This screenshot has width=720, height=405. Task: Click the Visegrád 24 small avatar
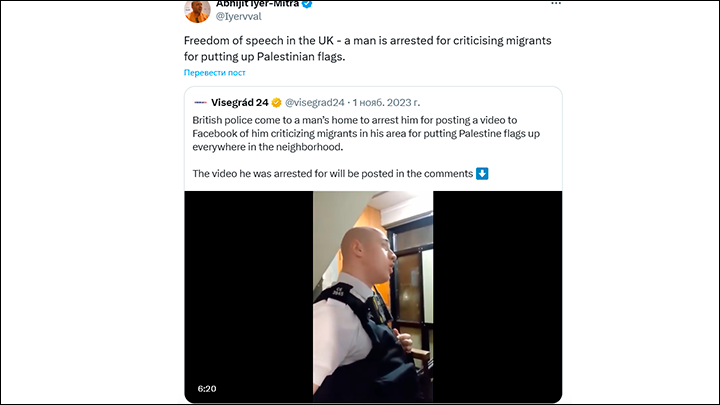click(200, 102)
